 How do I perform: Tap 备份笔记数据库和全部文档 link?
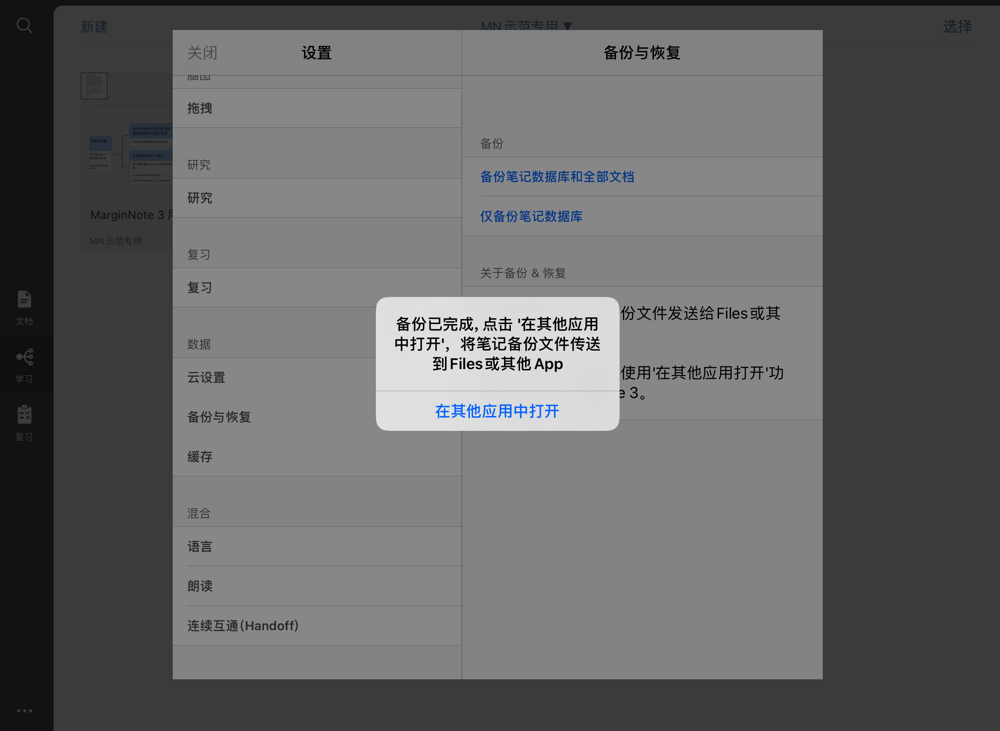[x=557, y=177]
